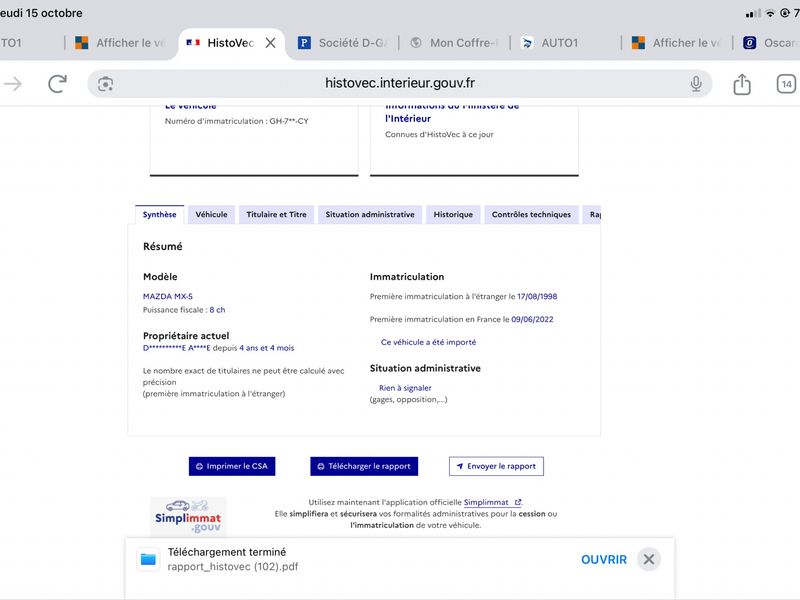The height and width of the screenshot is (600, 800).
Task: Click the Télécharger le rapport button
Action: [364, 466]
